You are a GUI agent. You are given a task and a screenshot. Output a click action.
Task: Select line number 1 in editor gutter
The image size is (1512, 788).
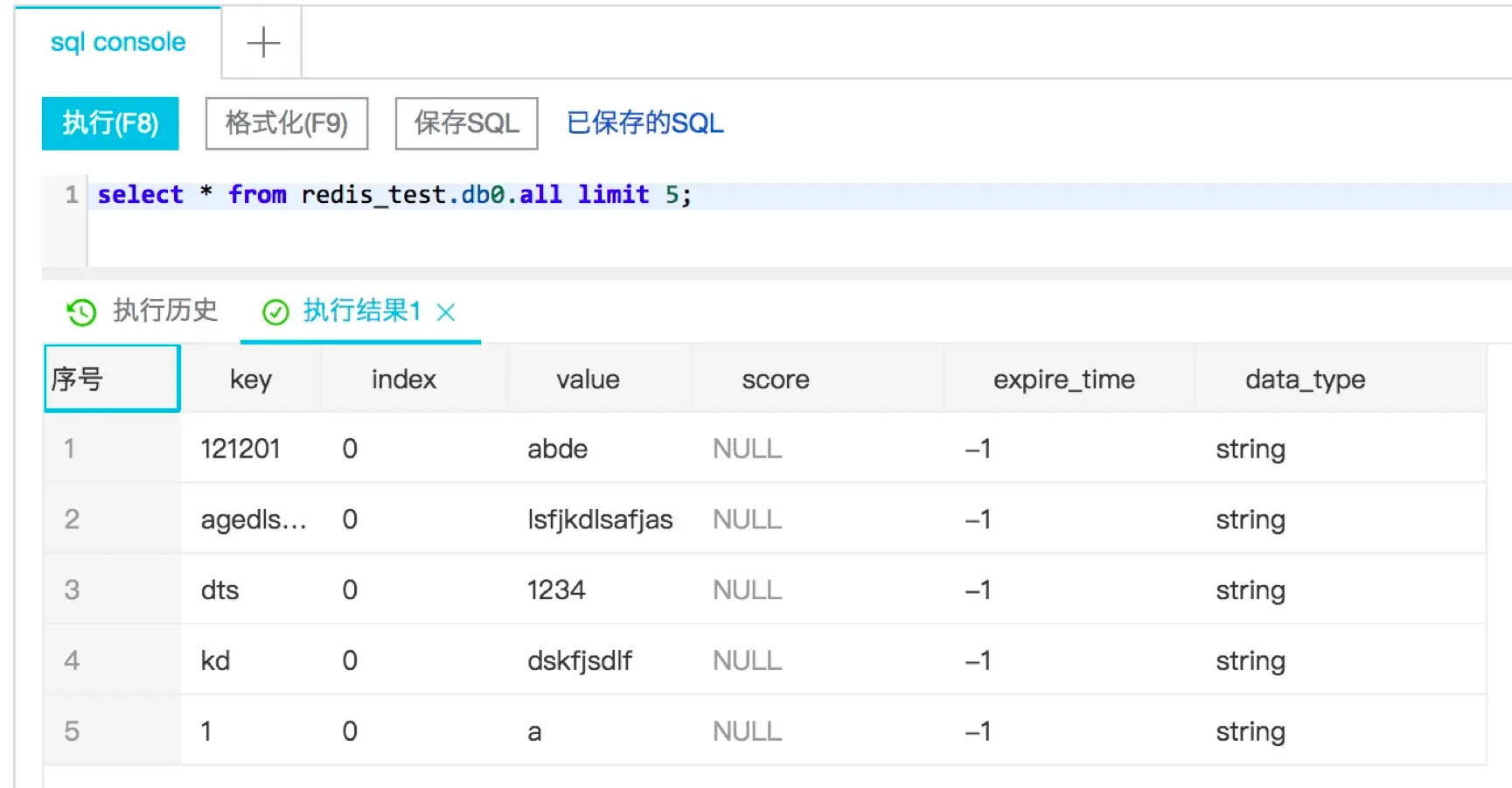(x=72, y=194)
